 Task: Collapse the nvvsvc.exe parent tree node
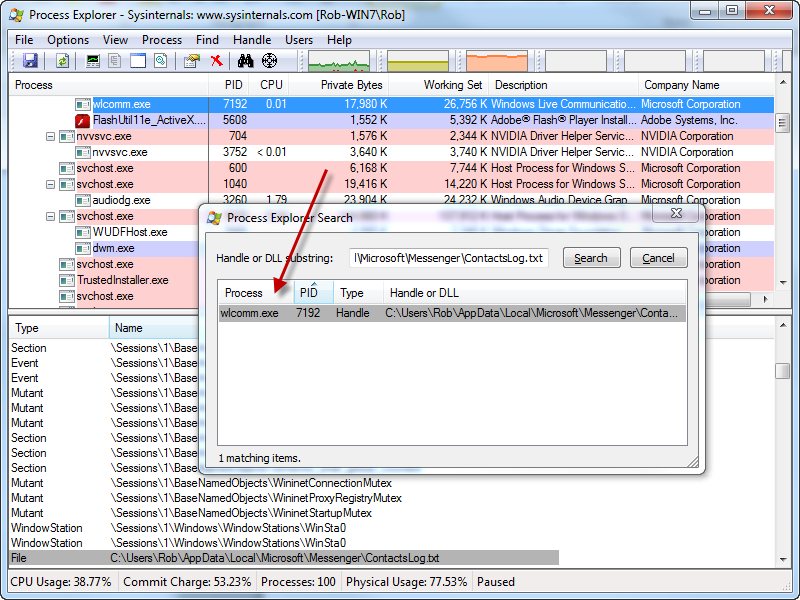click(51, 136)
